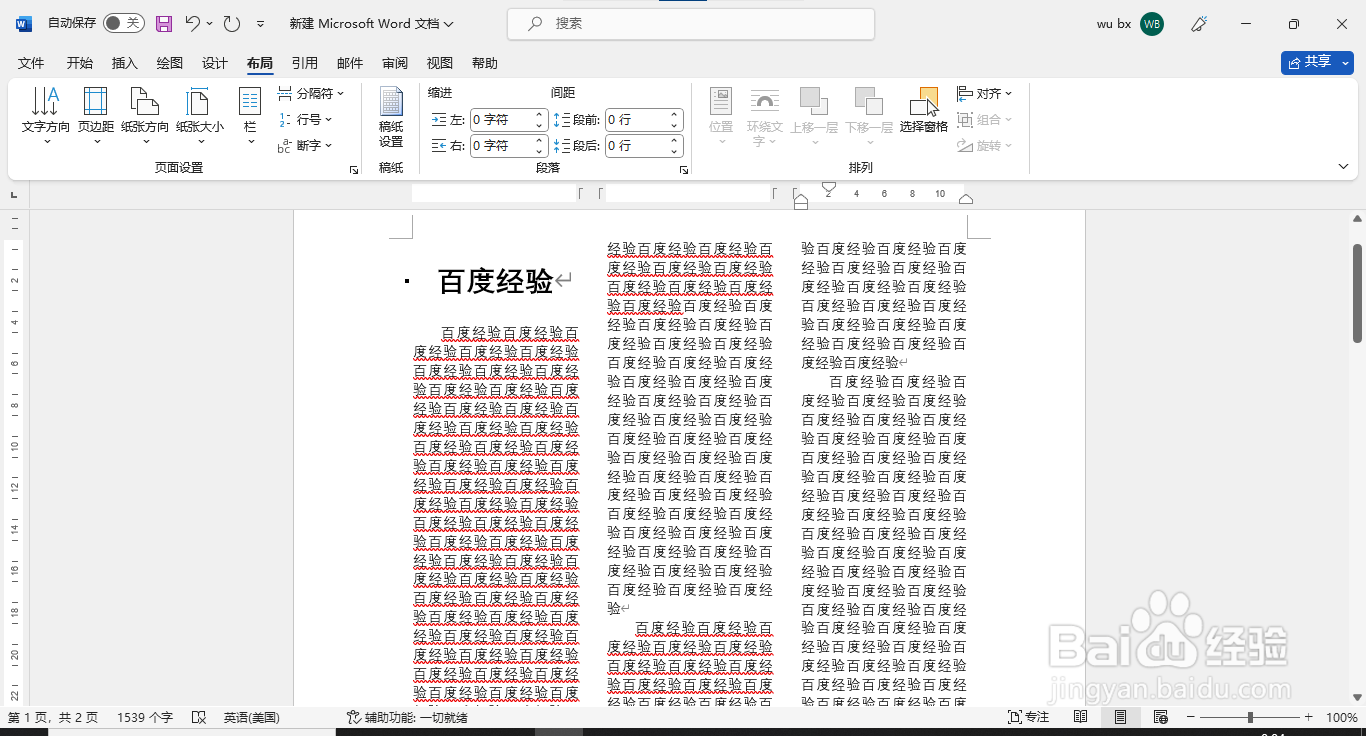Switch to the 开始 home tab
The width and height of the screenshot is (1366, 736).
(x=80, y=63)
